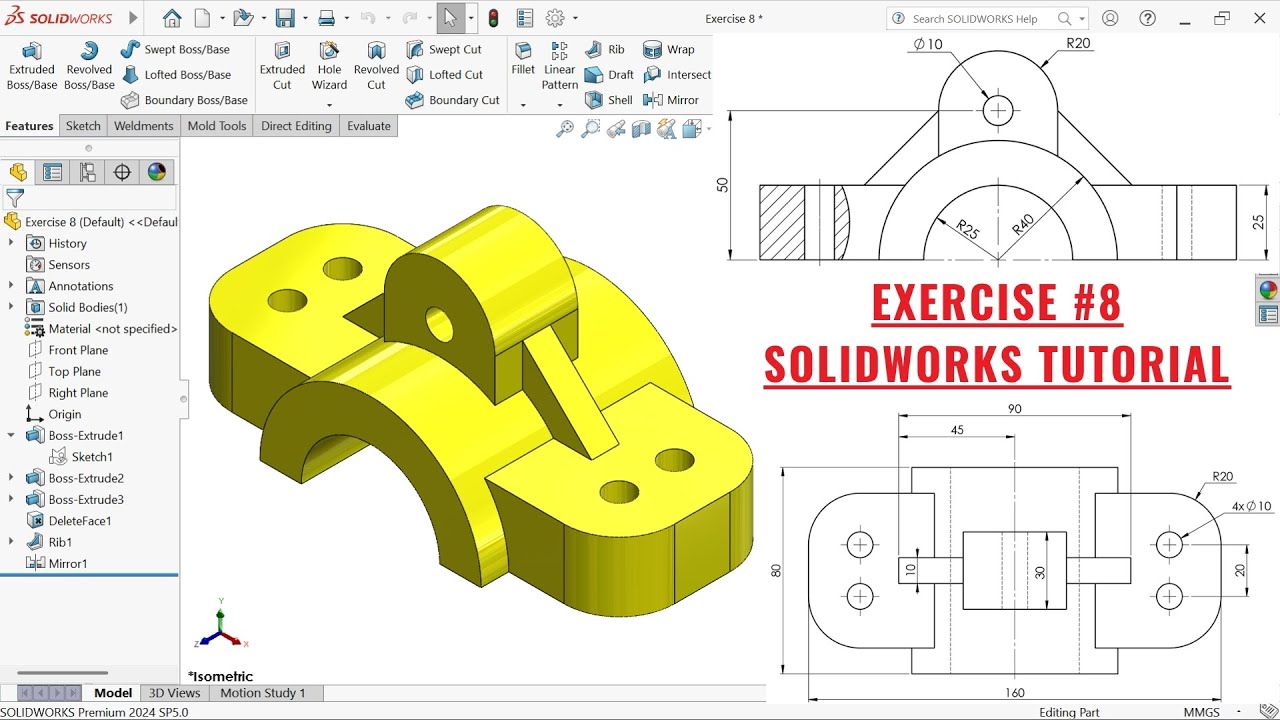Choose the Lofted Boss/Base tool
This screenshot has height=720, width=1280.
tap(176, 75)
